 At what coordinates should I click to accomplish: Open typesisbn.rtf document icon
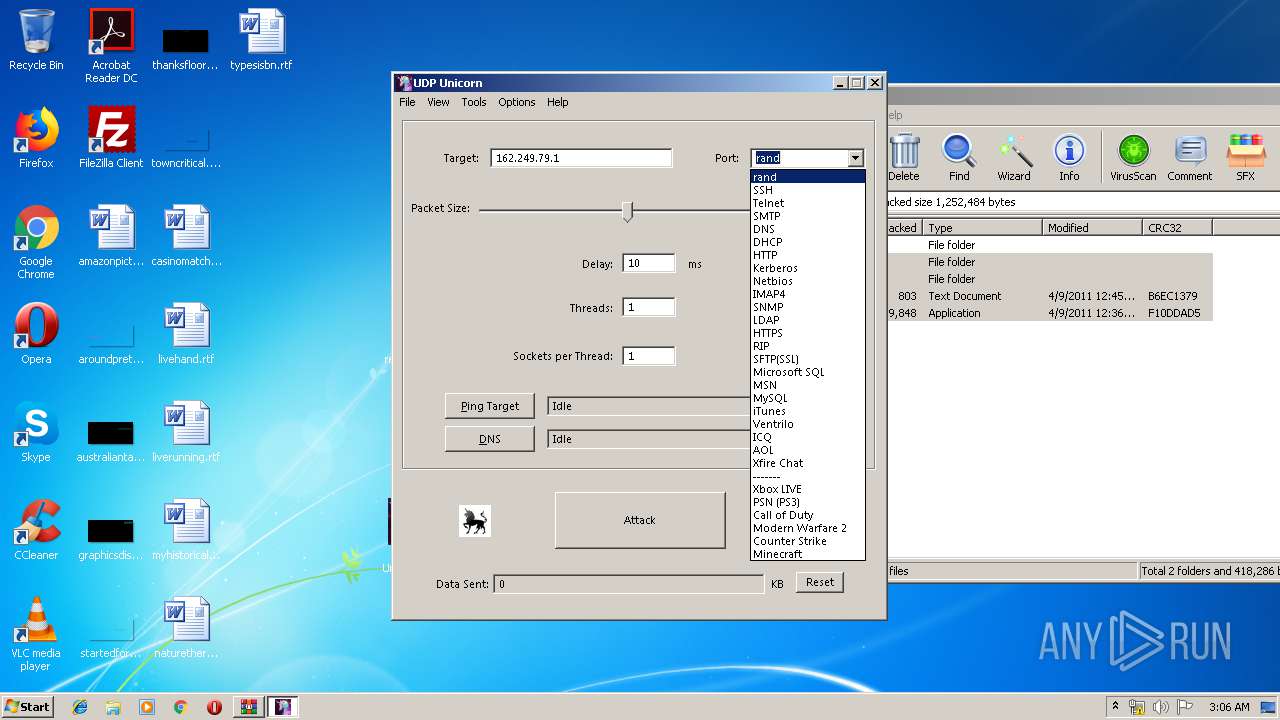pyautogui.click(x=261, y=40)
